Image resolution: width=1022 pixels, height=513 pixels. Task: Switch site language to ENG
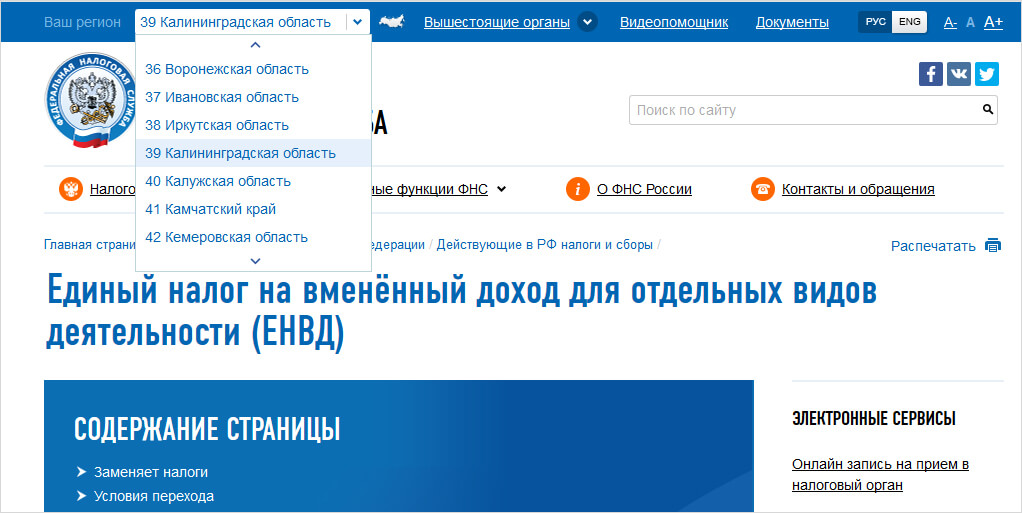(x=909, y=22)
